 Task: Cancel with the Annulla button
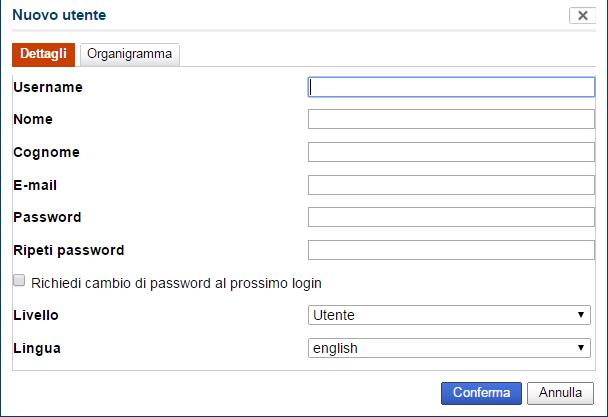click(561, 393)
